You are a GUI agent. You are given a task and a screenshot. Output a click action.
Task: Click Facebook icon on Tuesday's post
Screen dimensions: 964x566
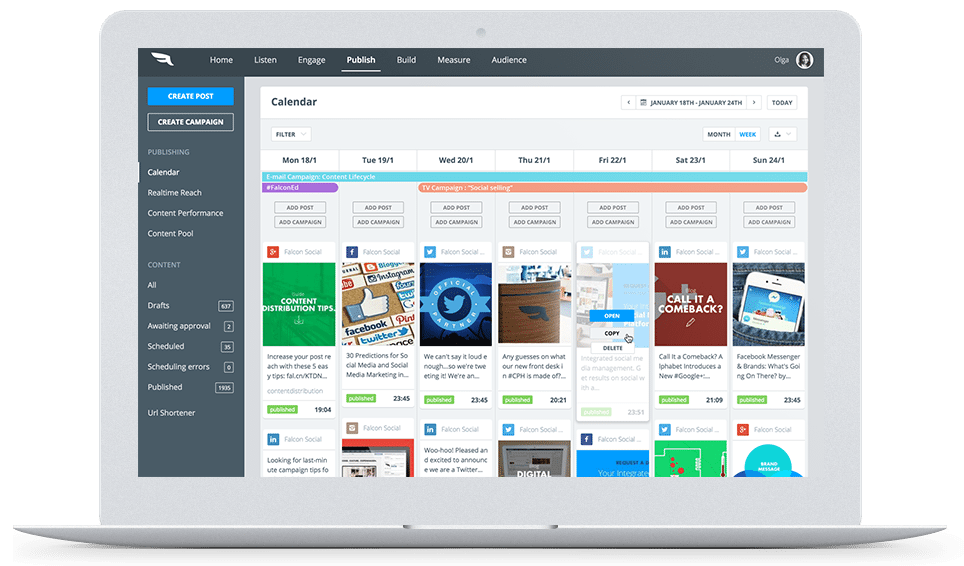coord(351,252)
